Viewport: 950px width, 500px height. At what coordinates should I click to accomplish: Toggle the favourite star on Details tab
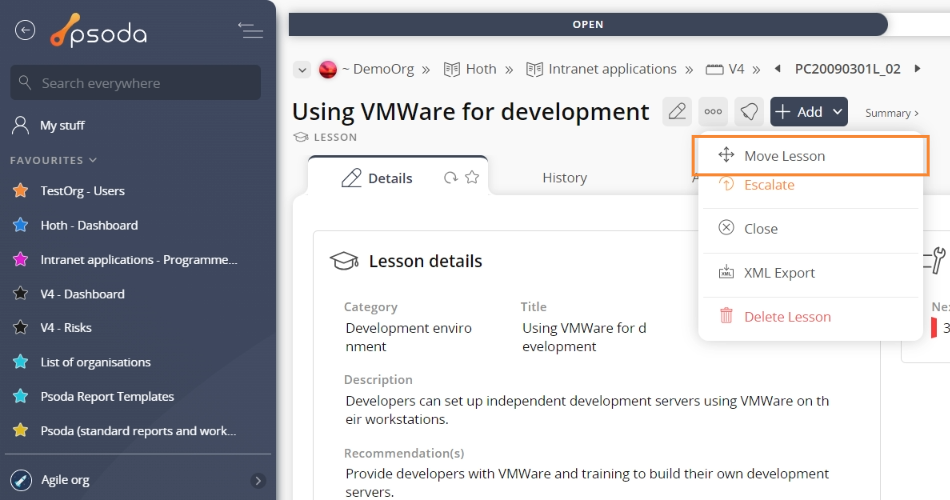click(472, 177)
